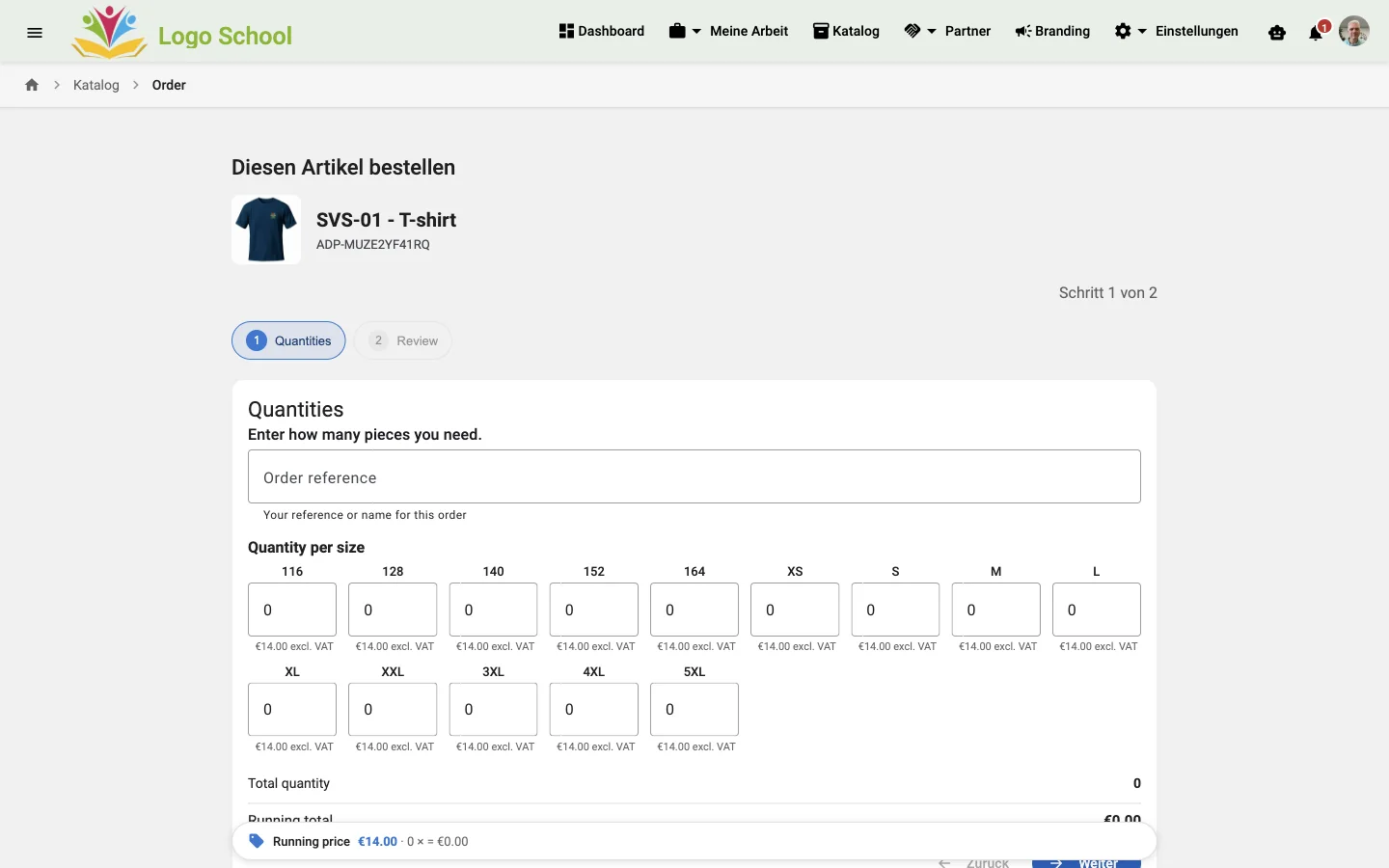Select the Quantities step tab
Viewport: 1389px width, 868px height.
point(288,340)
